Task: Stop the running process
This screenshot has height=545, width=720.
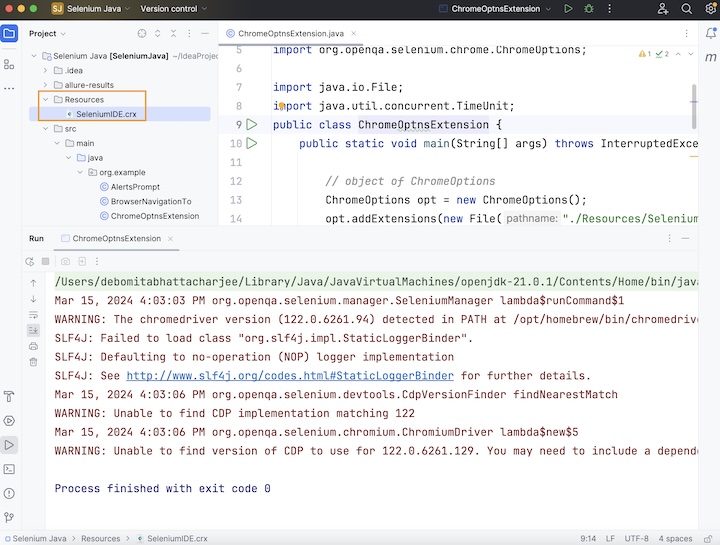Action: [45, 261]
